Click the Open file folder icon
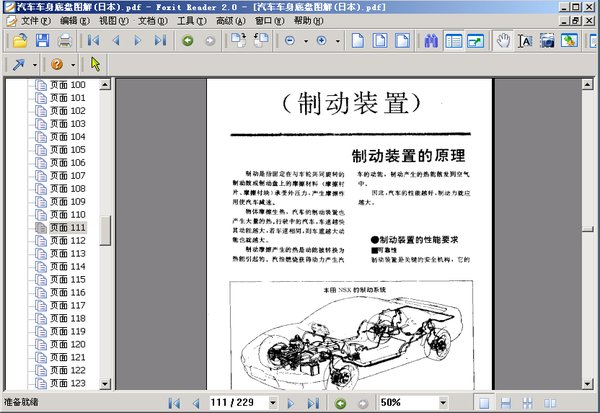The height and width of the screenshot is (413, 600). 19,41
